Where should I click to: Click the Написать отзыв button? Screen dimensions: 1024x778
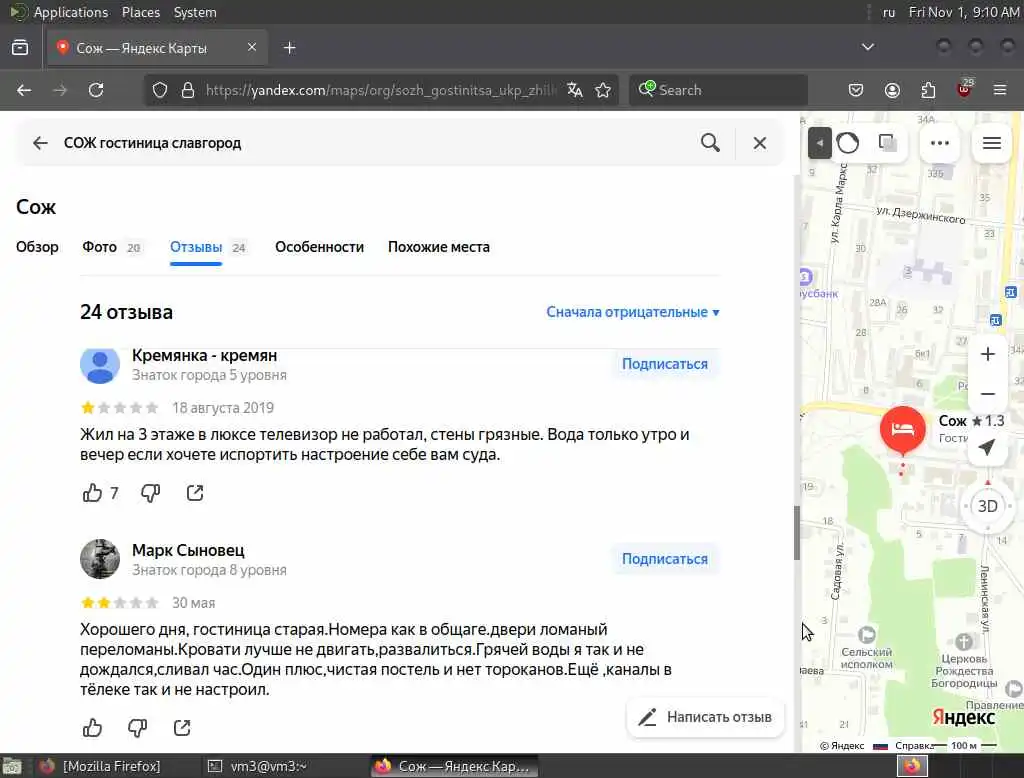click(x=705, y=717)
